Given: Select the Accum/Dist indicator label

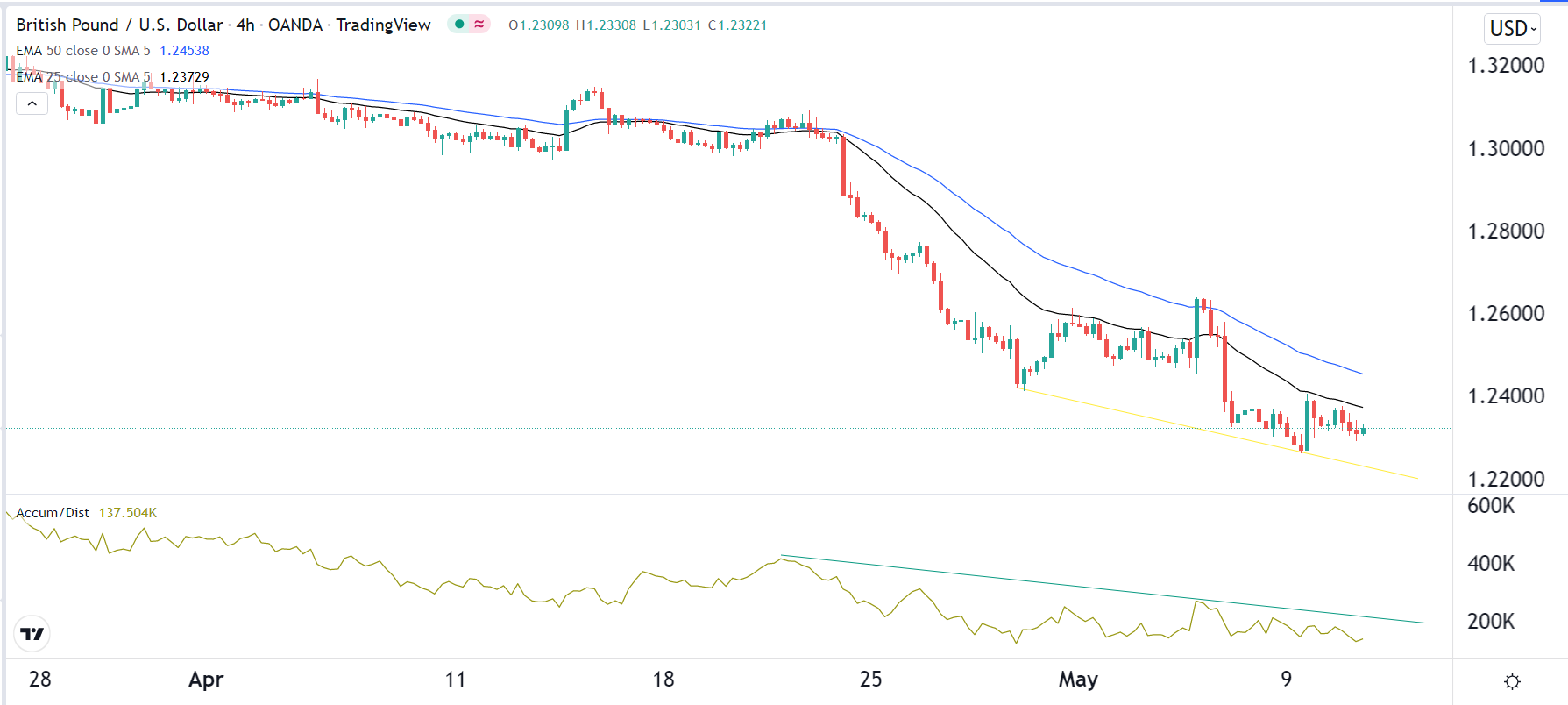Looking at the screenshot, I should pyautogui.click(x=53, y=513).
